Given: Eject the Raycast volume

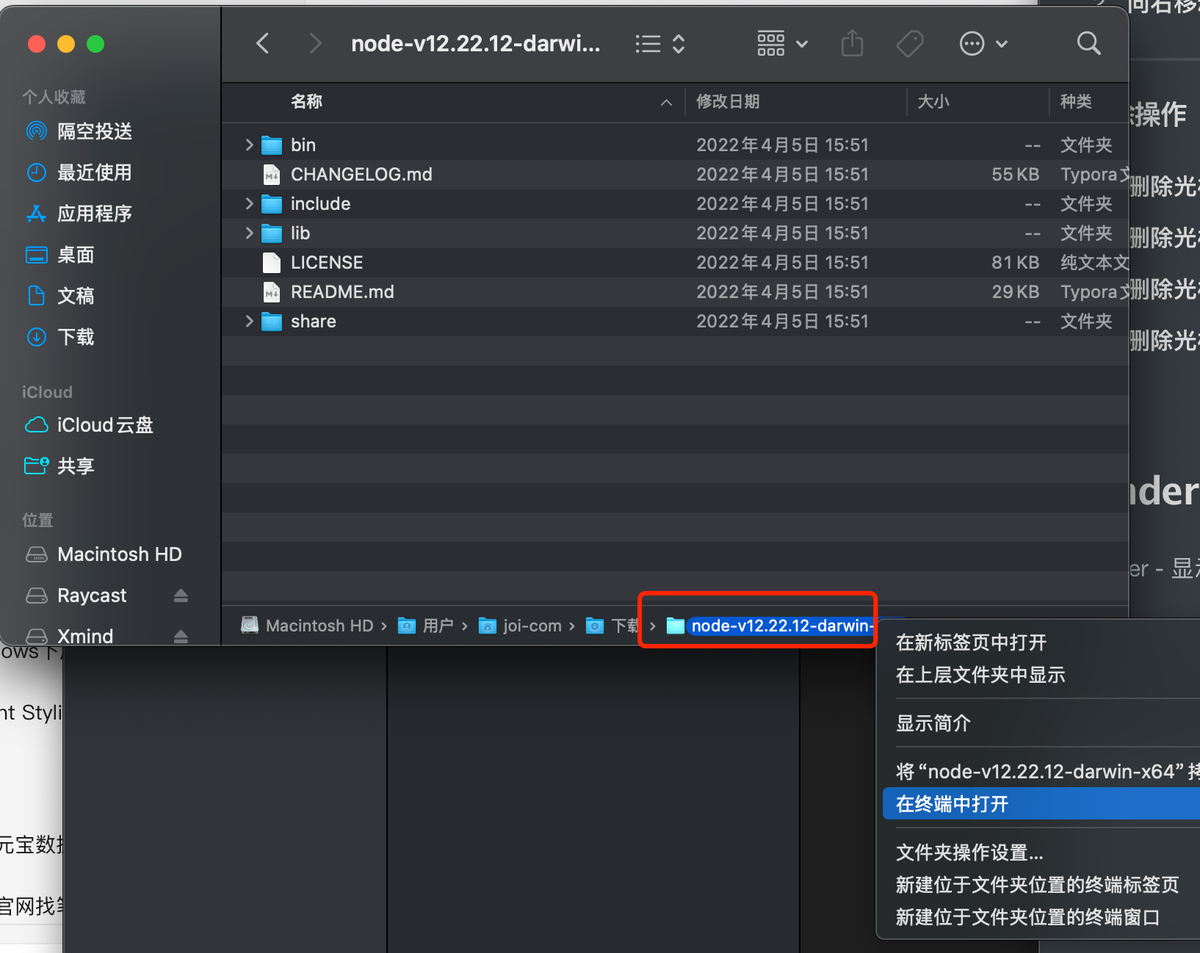Looking at the screenshot, I should (180, 596).
